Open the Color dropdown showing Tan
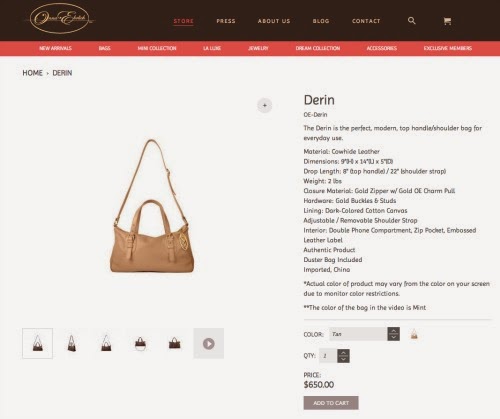 [365, 334]
